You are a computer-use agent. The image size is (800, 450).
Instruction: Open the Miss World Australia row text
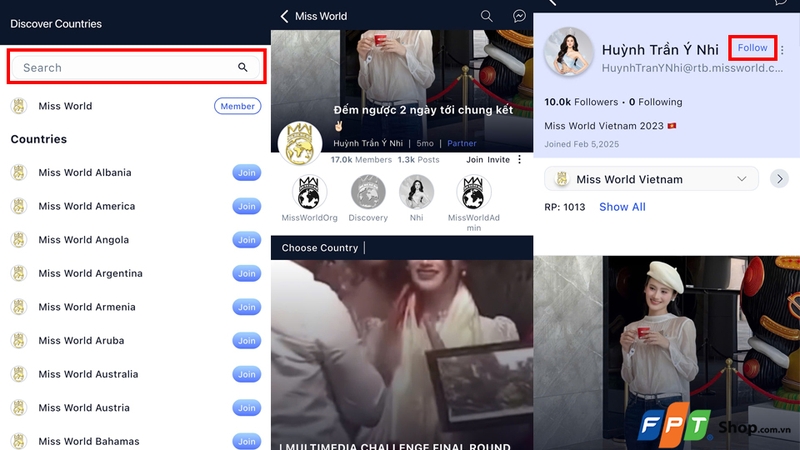click(88, 374)
